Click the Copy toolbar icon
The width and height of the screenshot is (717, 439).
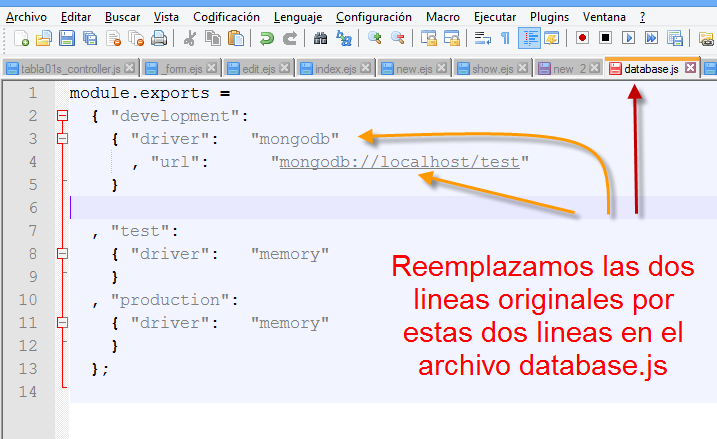point(213,38)
